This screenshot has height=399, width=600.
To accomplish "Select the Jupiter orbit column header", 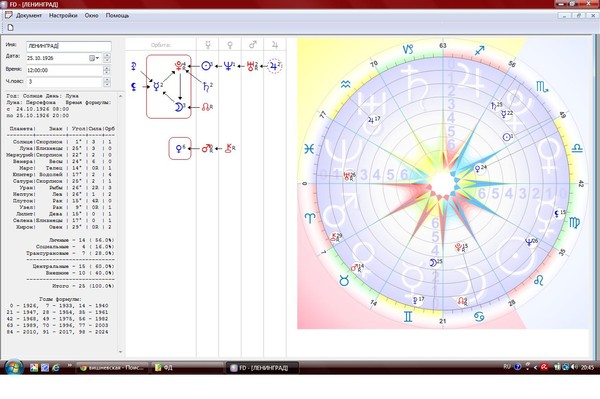I will coord(275,45).
